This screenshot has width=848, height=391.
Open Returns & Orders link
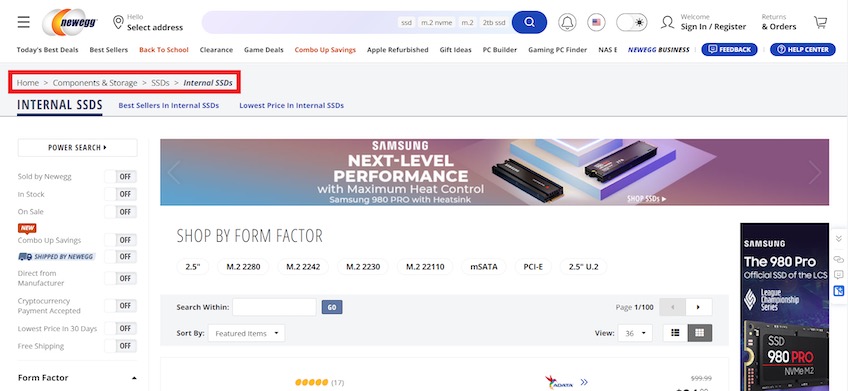pyautogui.click(x=779, y=22)
